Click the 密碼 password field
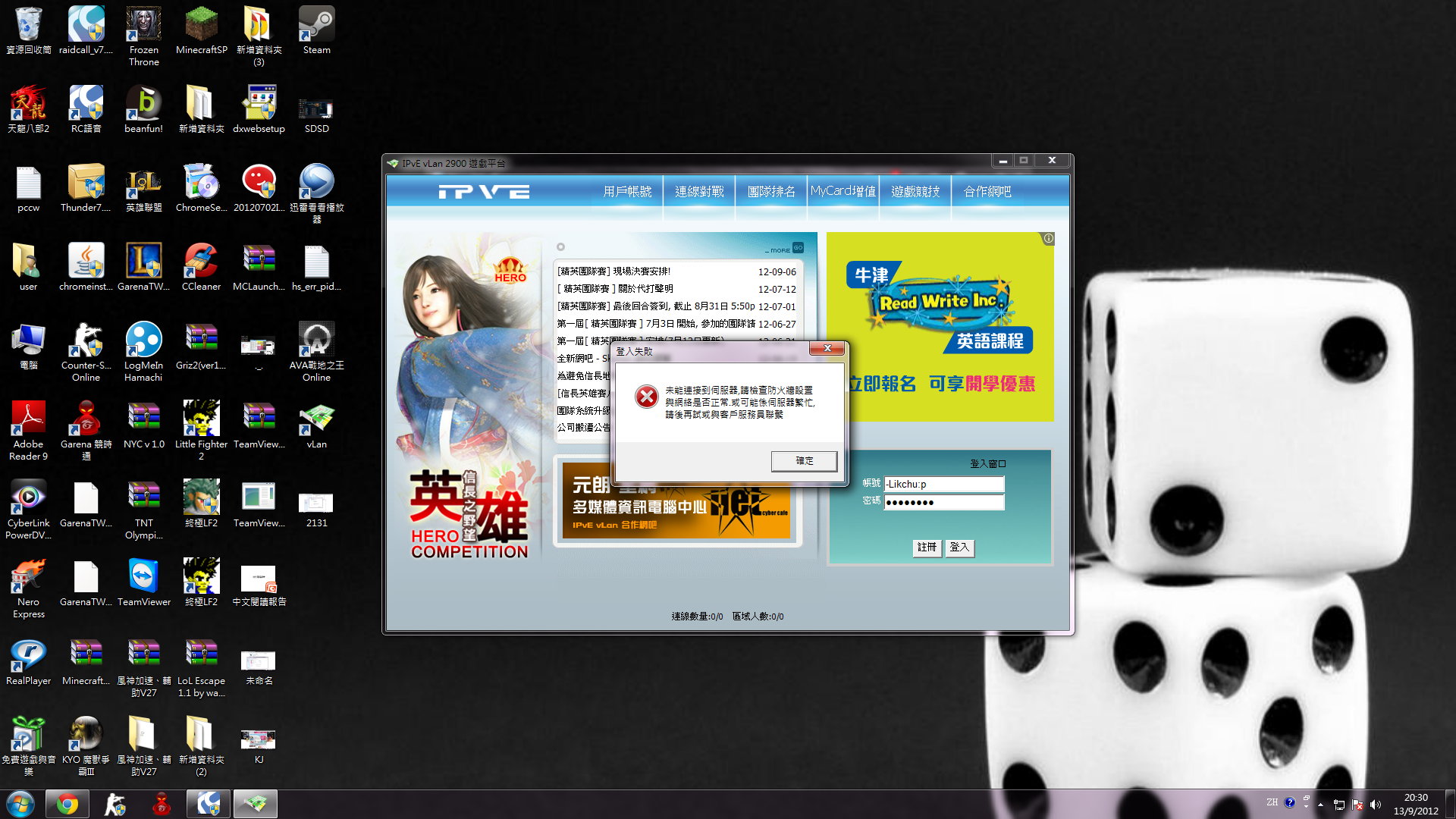 (943, 502)
